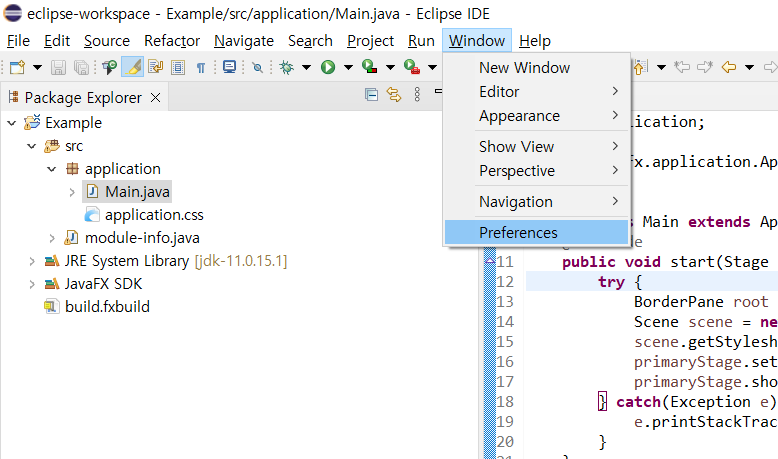The height and width of the screenshot is (459, 778).
Task: Choose New Window menu entry
Action: pos(536,67)
